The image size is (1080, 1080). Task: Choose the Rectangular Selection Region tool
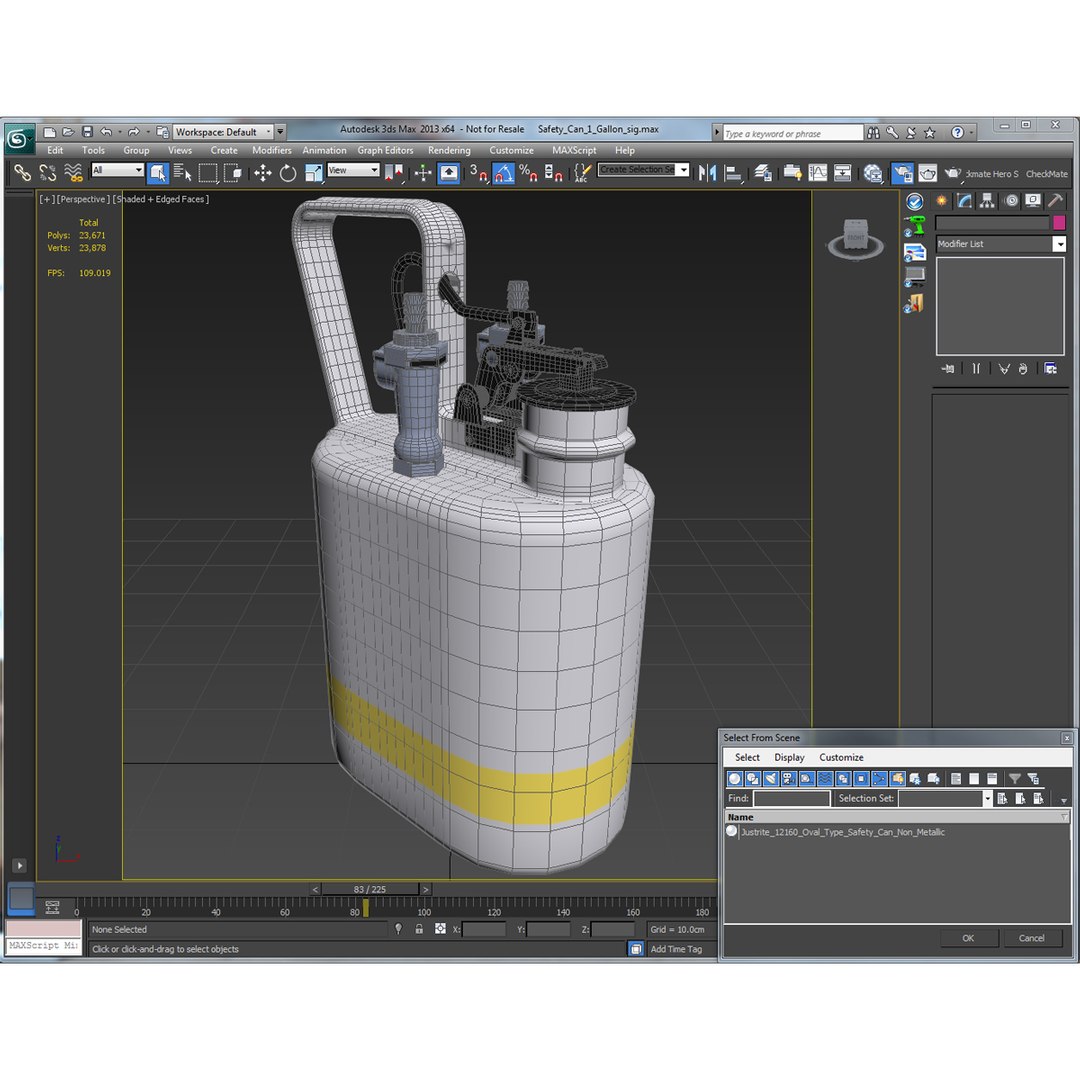pyautogui.click(x=207, y=173)
